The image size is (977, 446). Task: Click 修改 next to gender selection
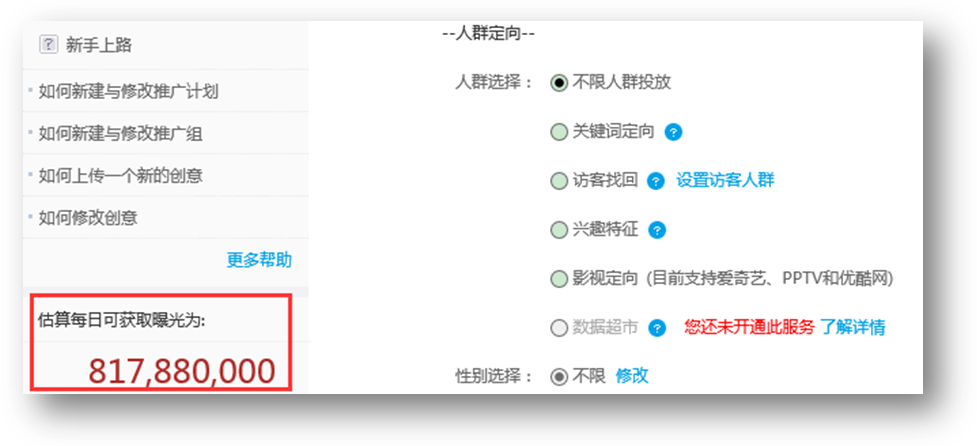[632, 376]
